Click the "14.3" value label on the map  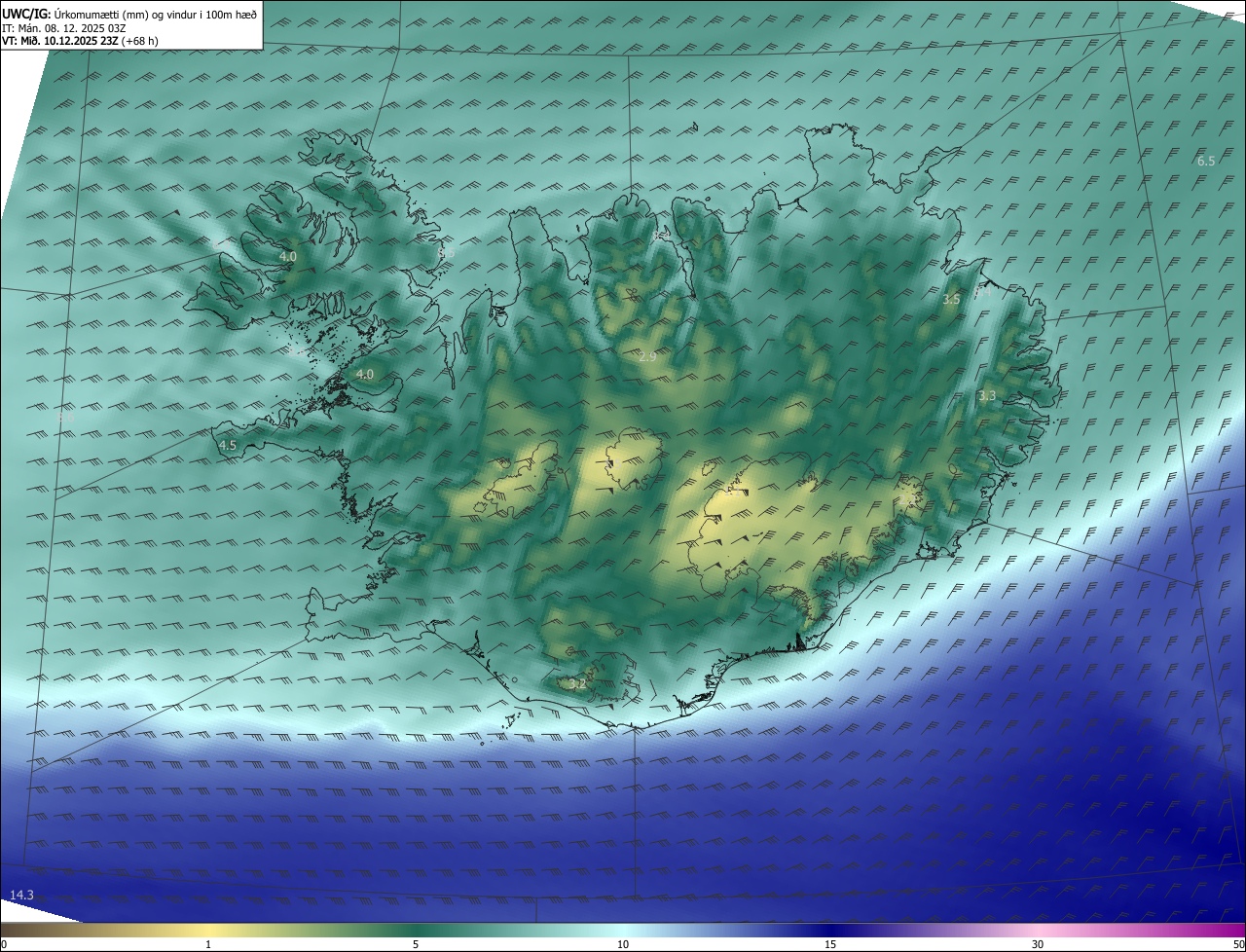[x=21, y=895]
